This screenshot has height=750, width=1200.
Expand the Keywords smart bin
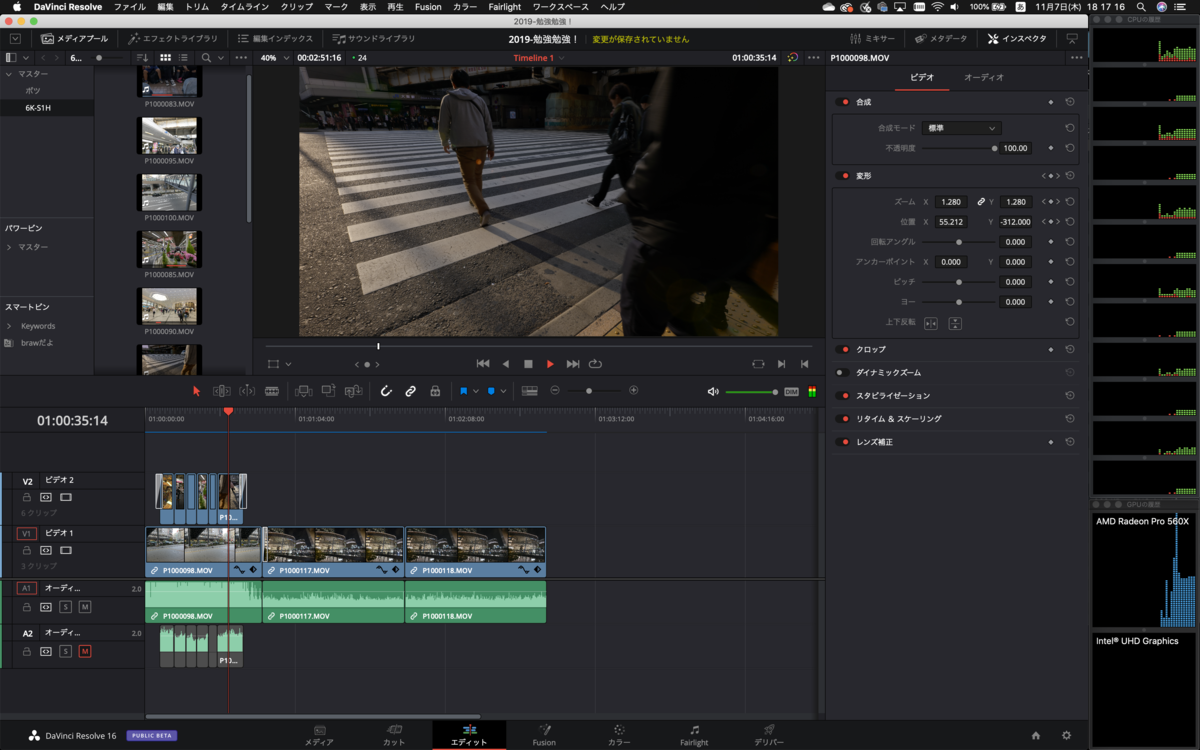9,326
